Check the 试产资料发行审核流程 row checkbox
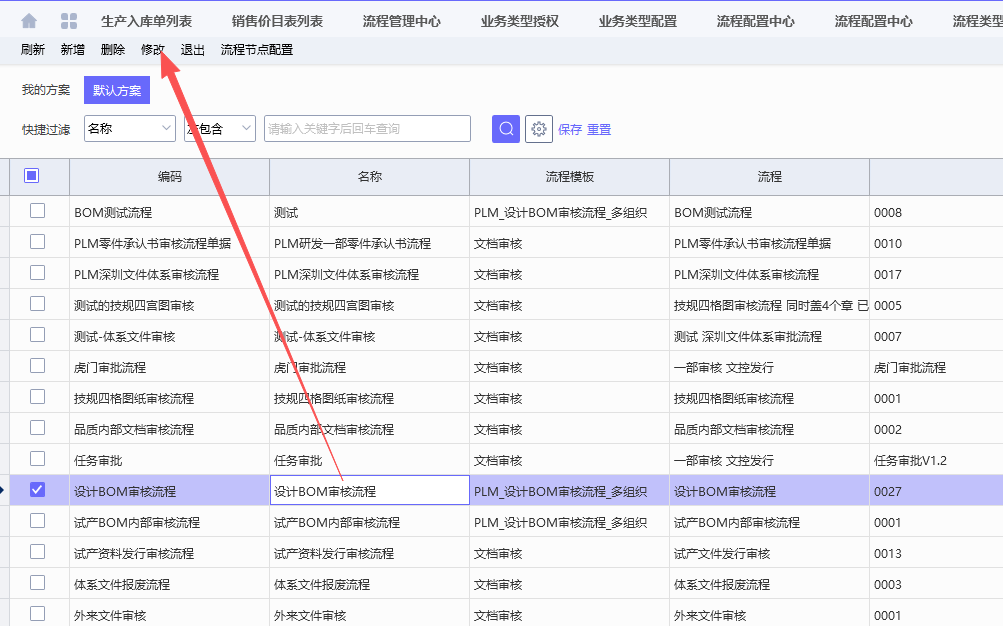The image size is (1003, 626). (37, 551)
